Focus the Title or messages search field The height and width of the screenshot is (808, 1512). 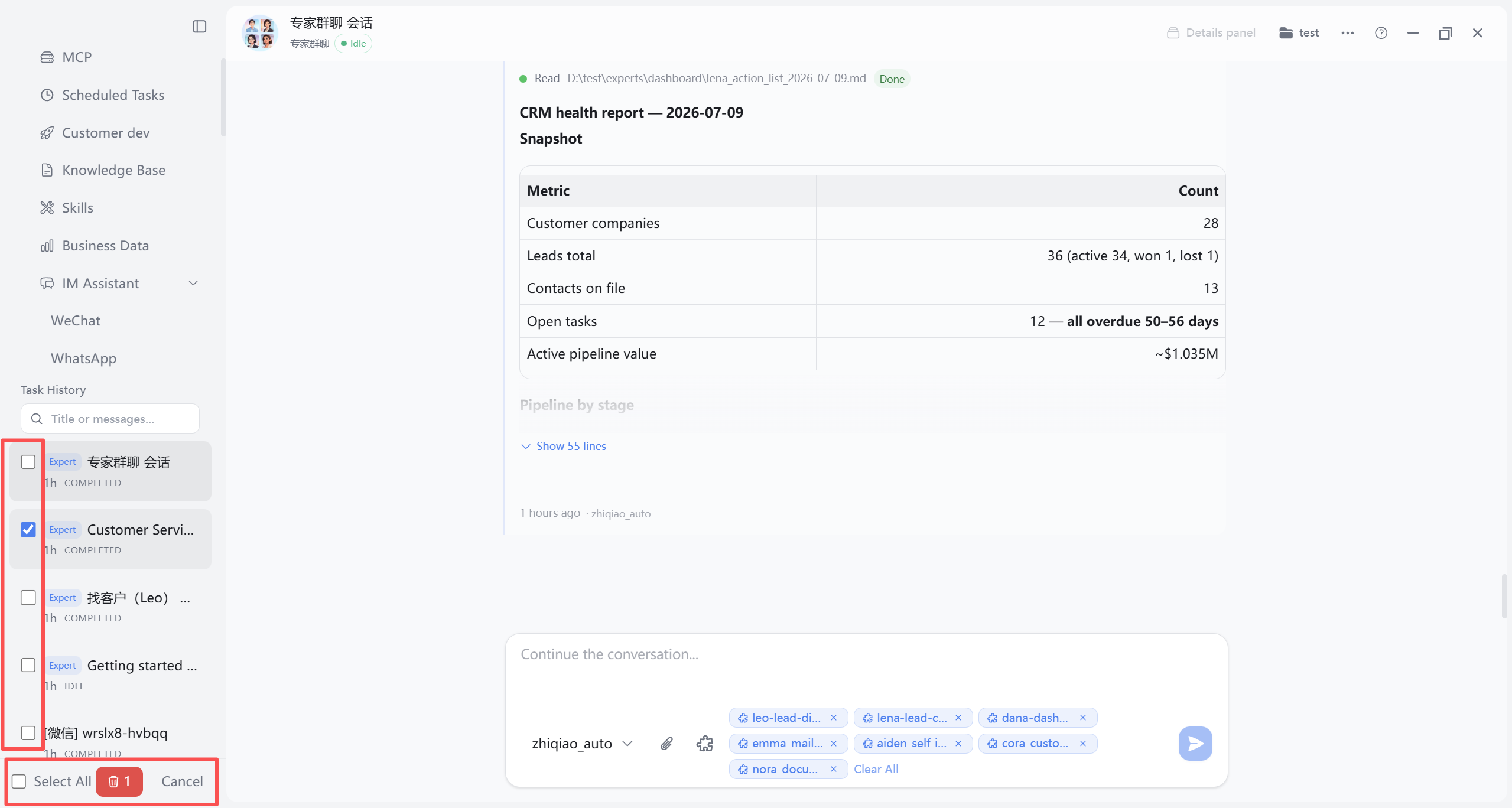point(110,419)
